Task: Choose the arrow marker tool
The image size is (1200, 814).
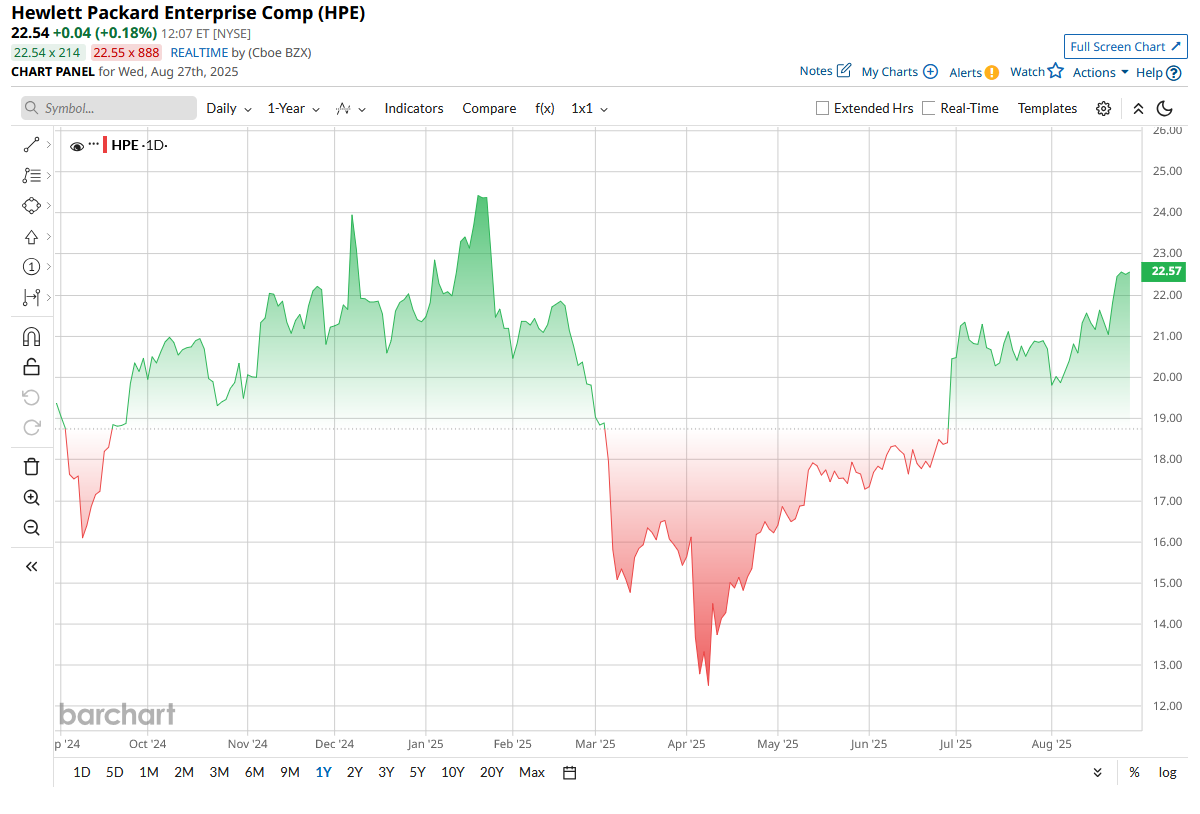Action: point(31,237)
